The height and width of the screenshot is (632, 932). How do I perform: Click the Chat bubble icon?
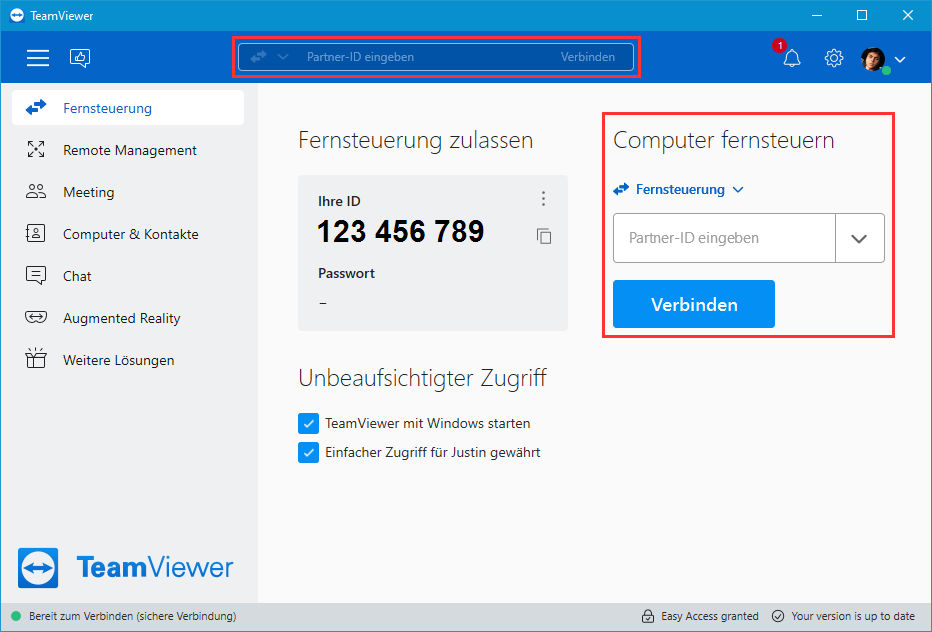click(36, 275)
